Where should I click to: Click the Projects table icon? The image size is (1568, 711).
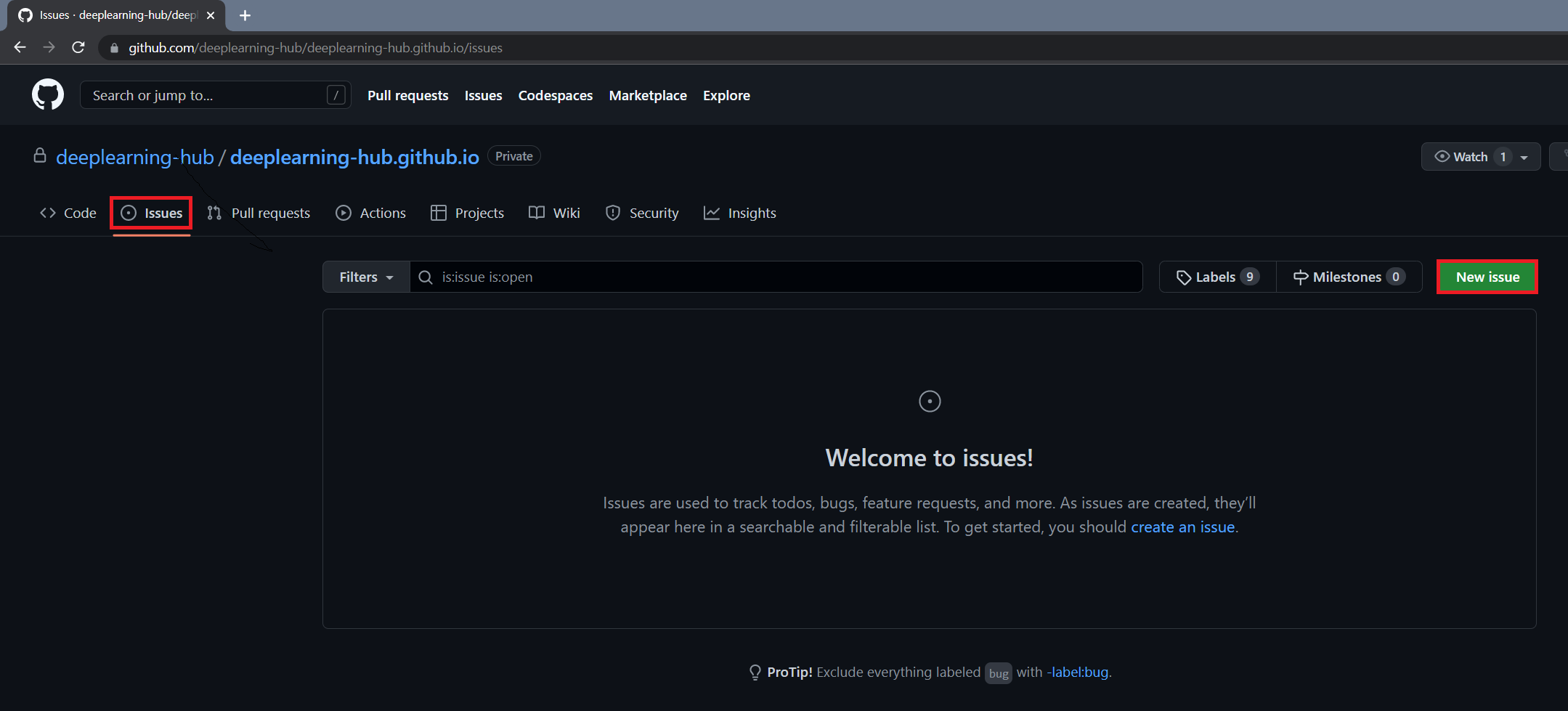coord(439,213)
